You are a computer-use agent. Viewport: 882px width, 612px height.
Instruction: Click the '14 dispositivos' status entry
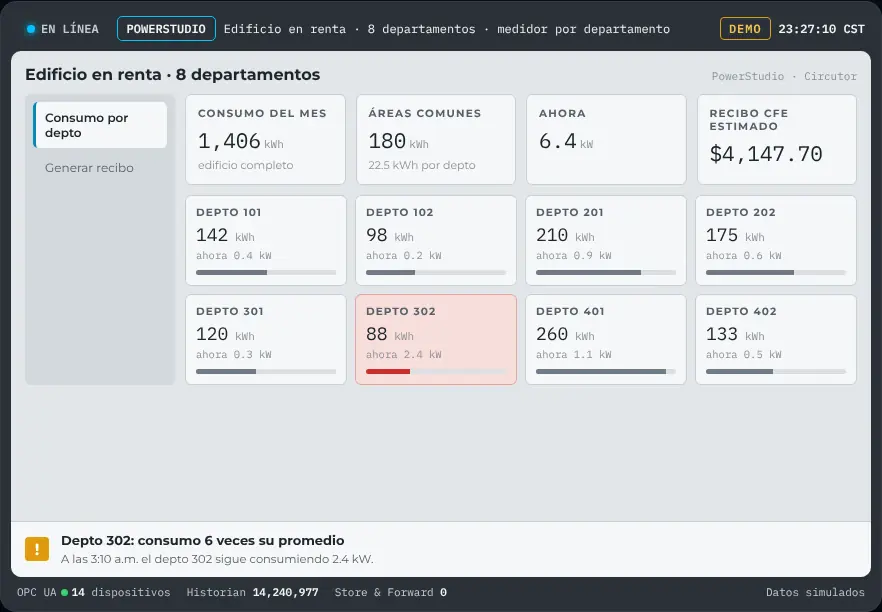pyautogui.click(x=120, y=592)
